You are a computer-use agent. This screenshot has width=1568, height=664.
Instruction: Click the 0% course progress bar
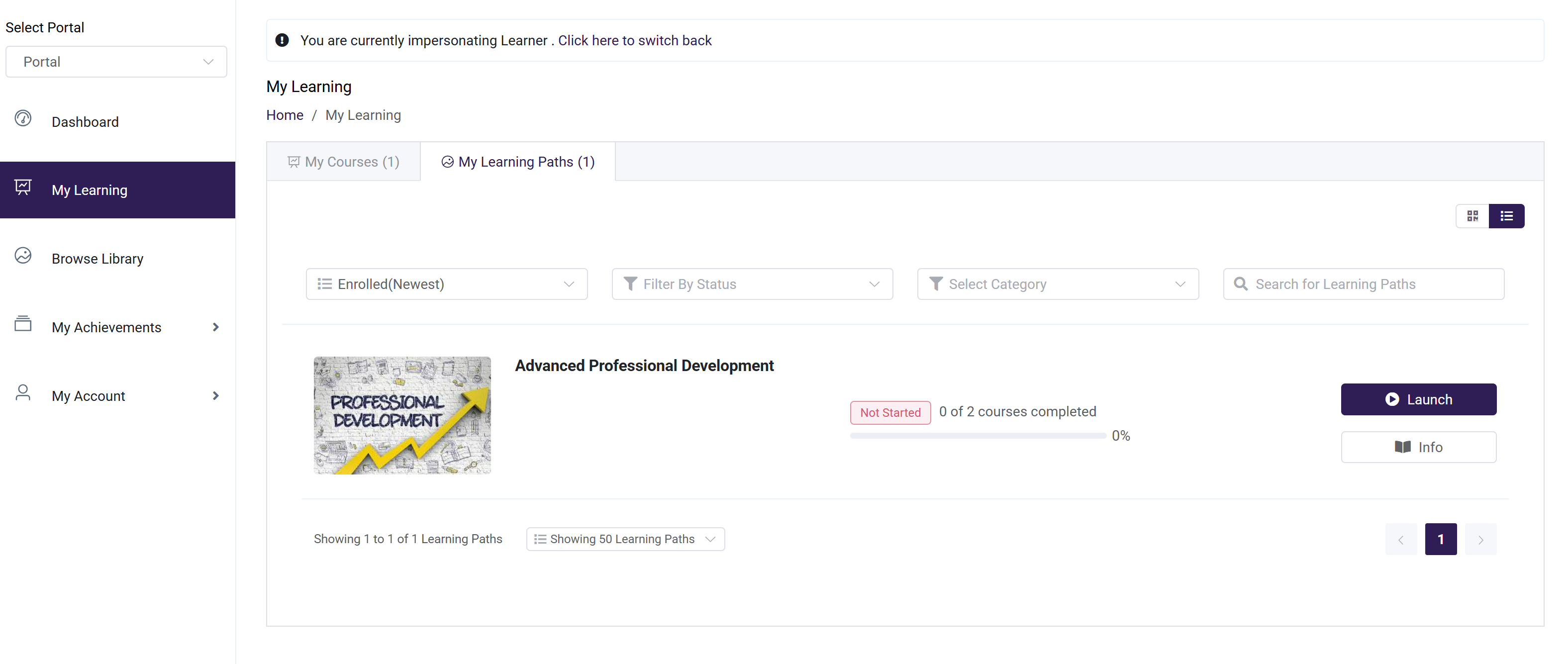coord(978,436)
